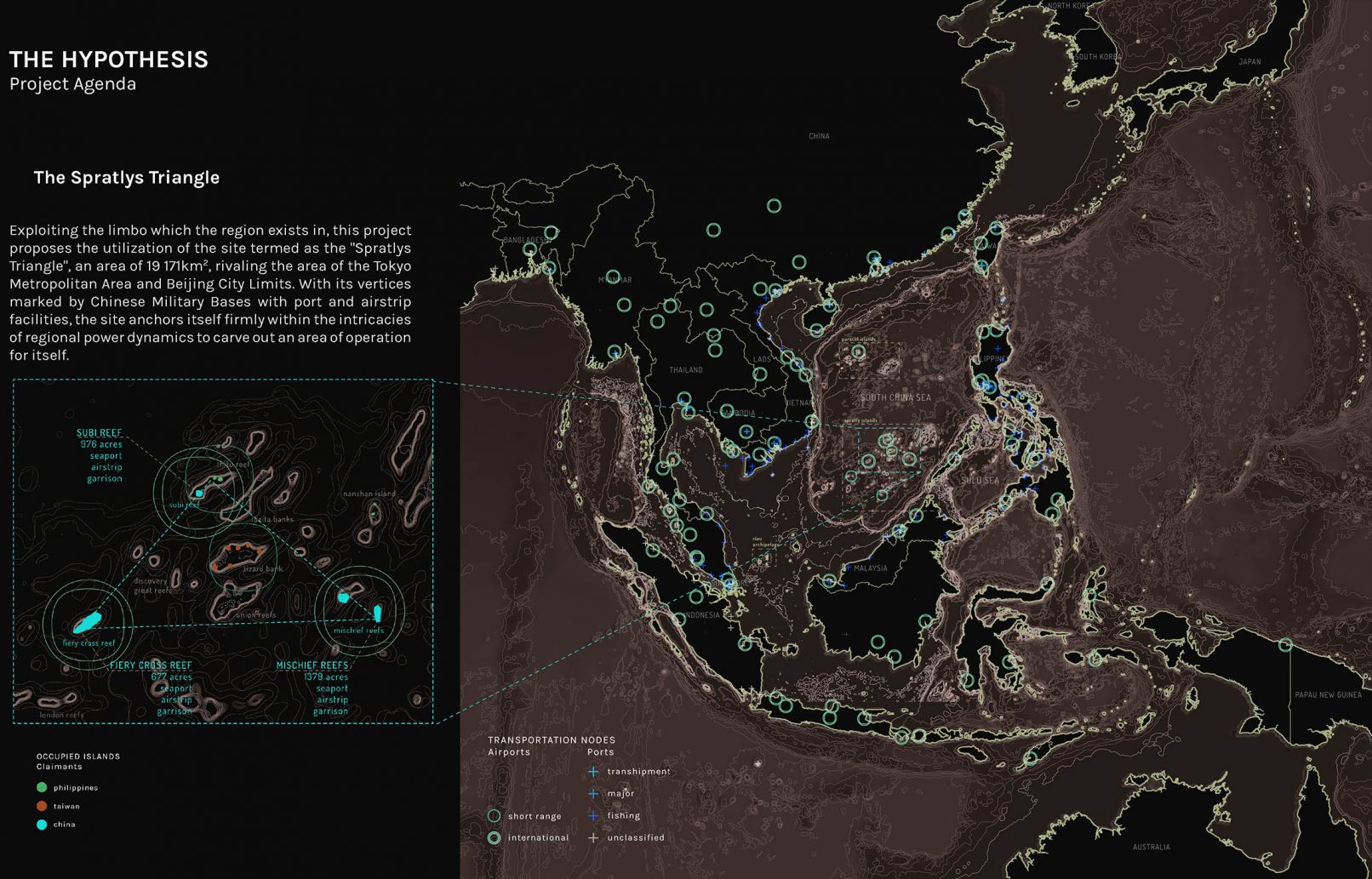Click the PAPAU NEW GUINEA map label
Screen dimensions: 1372x879
1328,695
